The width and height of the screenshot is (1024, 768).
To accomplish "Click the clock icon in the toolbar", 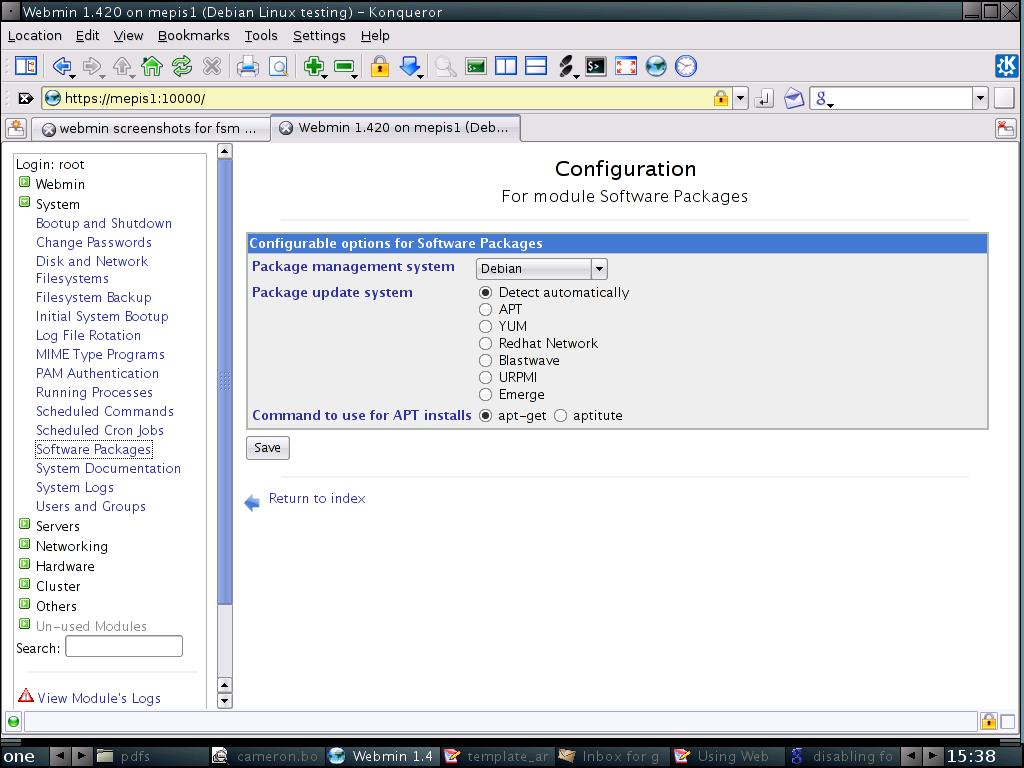I will [686, 66].
